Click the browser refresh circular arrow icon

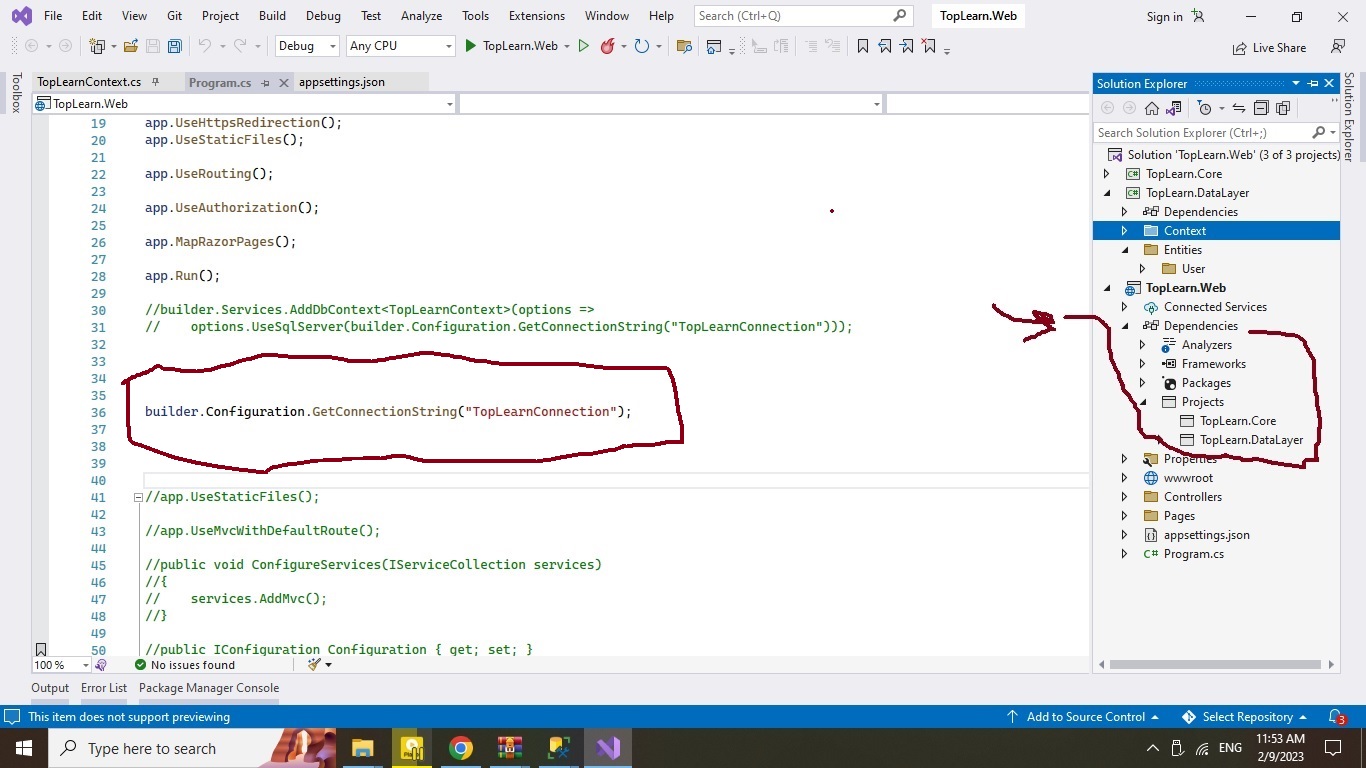coord(641,46)
